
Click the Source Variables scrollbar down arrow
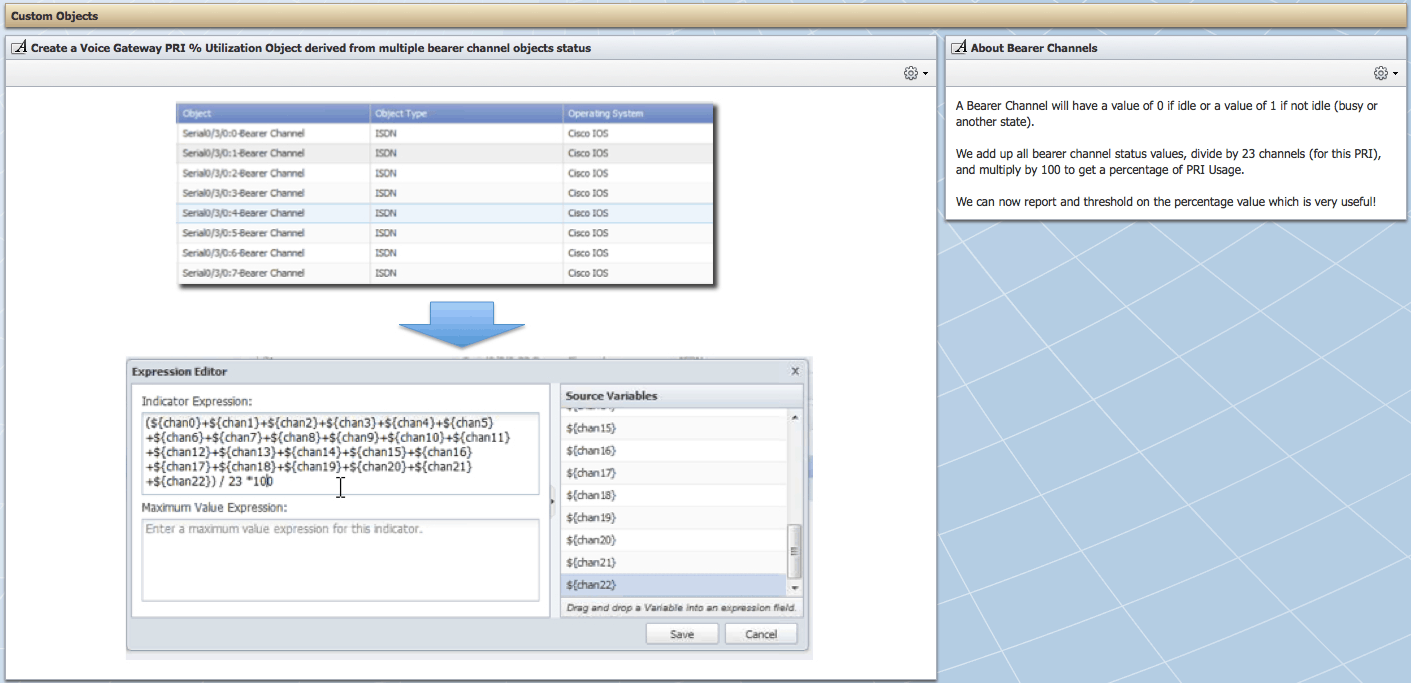(795, 589)
